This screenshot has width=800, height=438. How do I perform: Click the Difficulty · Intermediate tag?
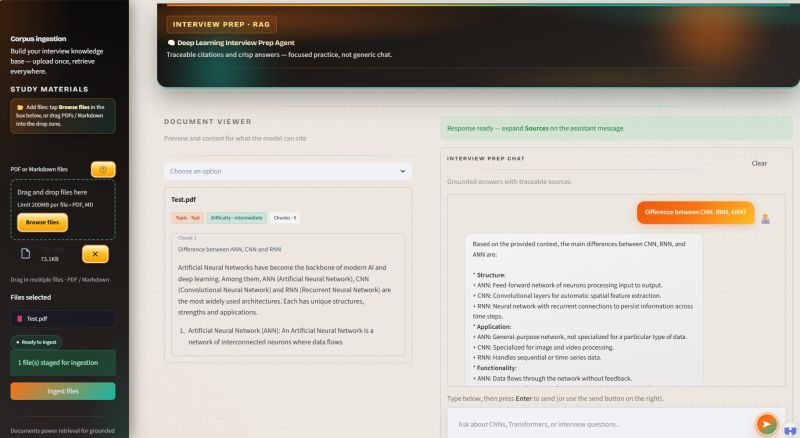tap(236, 218)
